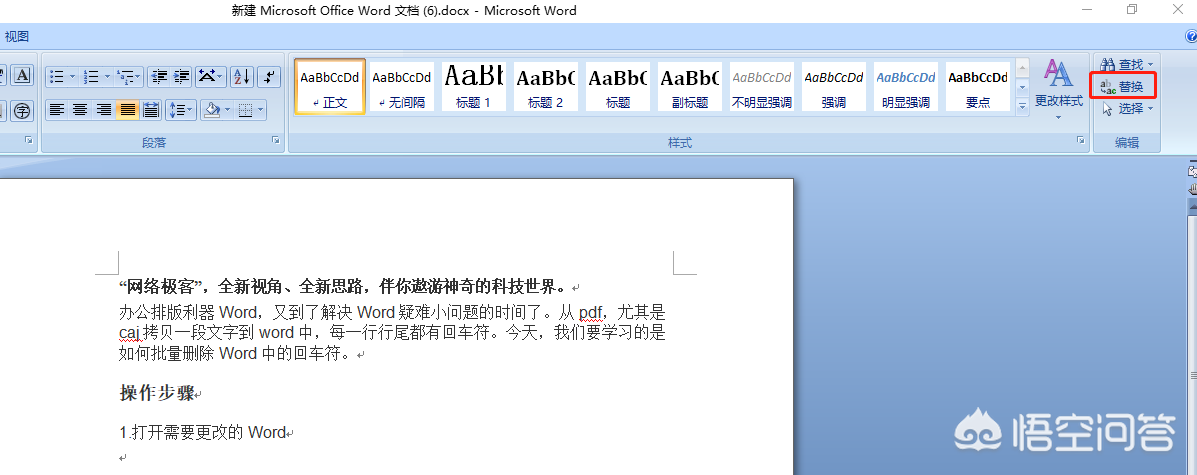Image resolution: width=1197 pixels, height=475 pixels.
Task: Toggle show/hide paragraph marks
Action: (269, 76)
